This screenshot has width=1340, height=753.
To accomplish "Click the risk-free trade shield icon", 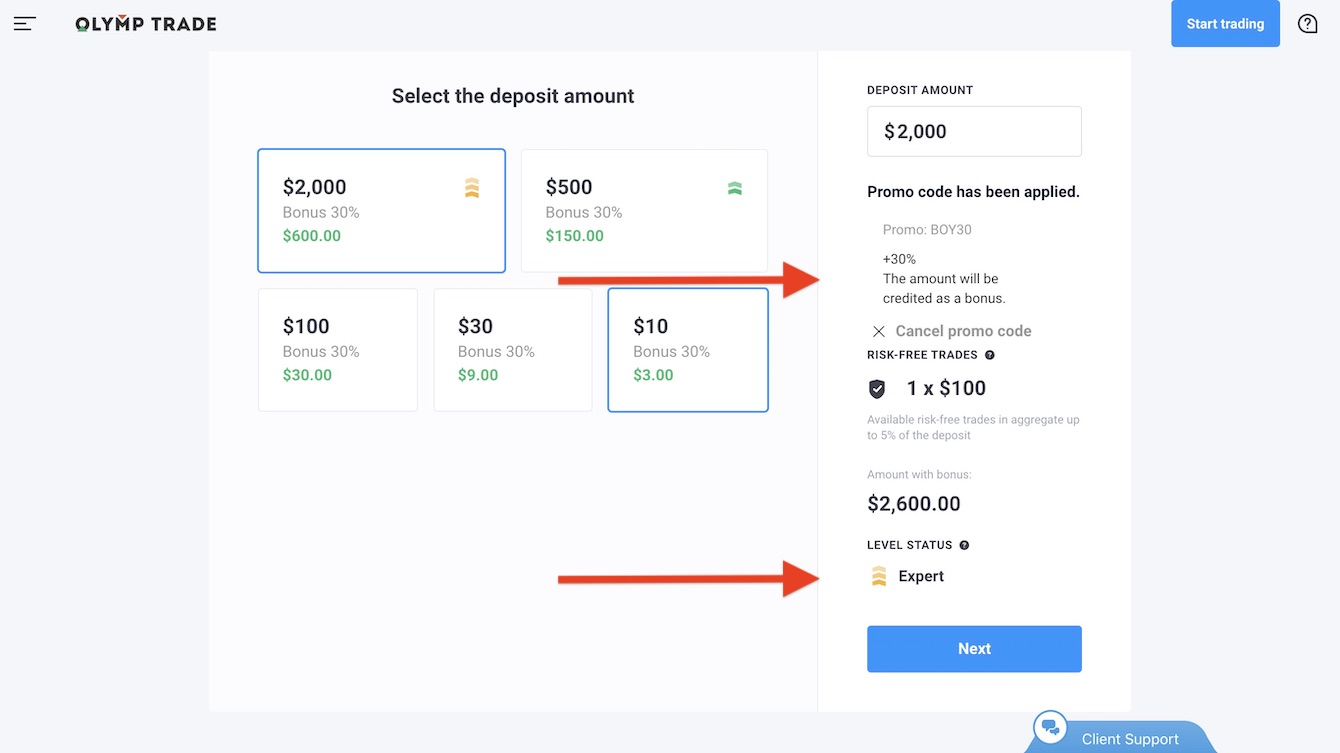I will (877, 389).
